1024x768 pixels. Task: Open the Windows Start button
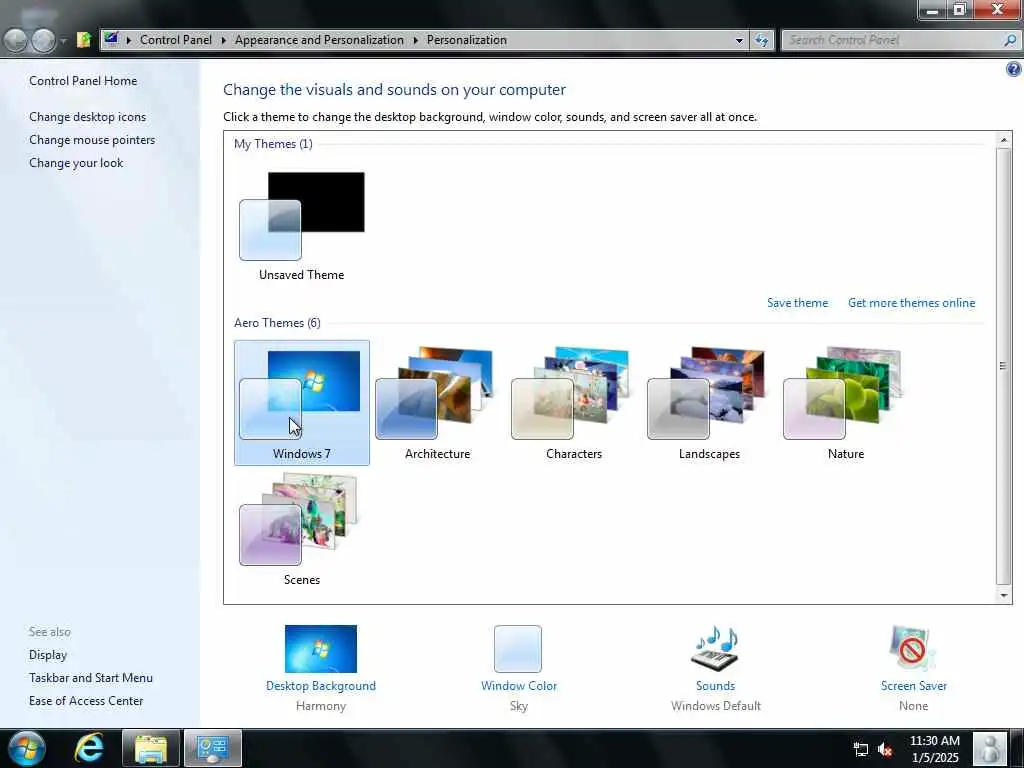pyautogui.click(x=26, y=748)
